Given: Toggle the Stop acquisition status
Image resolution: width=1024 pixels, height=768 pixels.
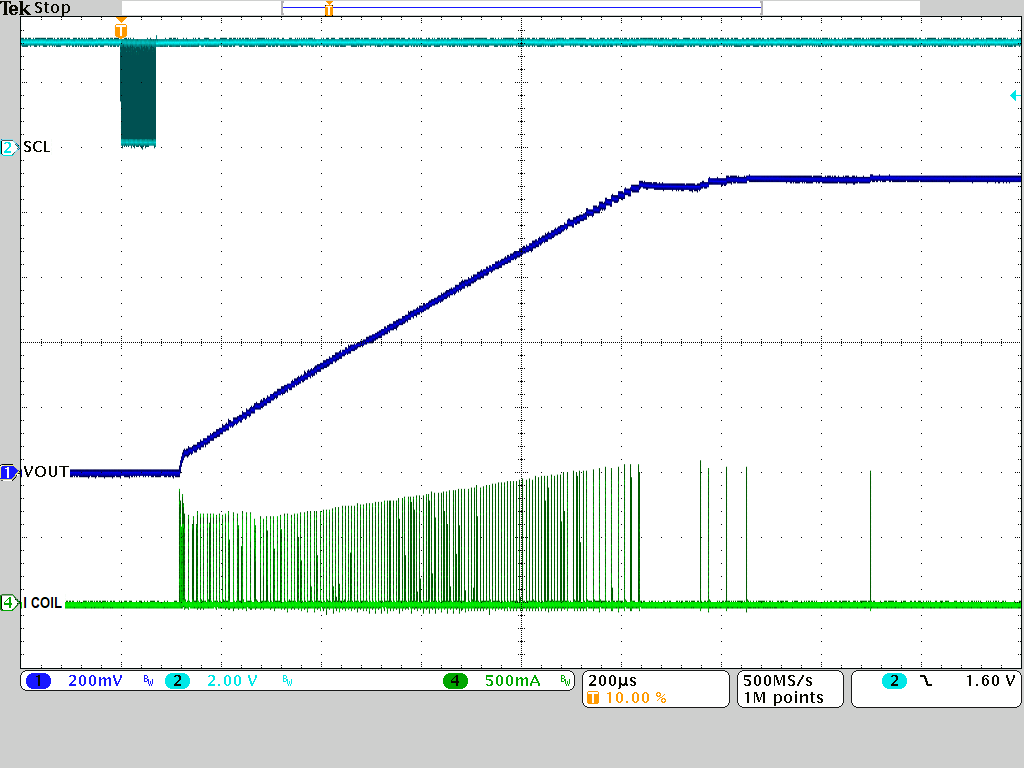Looking at the screenshot, I should coord(52,8).
